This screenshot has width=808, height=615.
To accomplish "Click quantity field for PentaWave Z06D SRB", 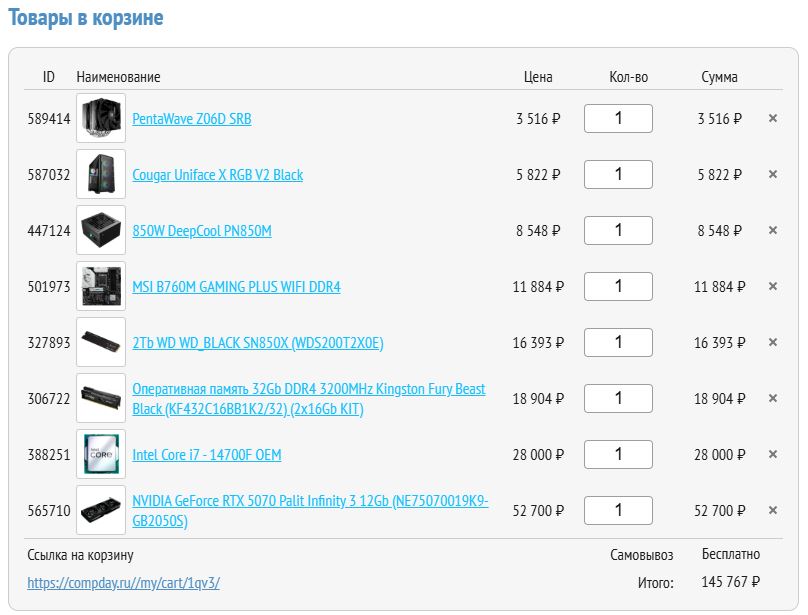I will pyautogui.click(x=618, y=119).
